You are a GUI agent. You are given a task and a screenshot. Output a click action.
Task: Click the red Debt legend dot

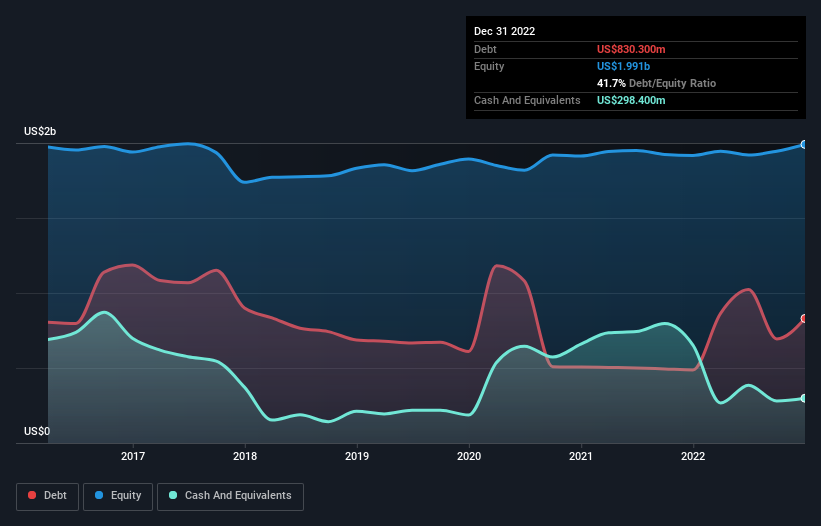click(x=32, y=495)
